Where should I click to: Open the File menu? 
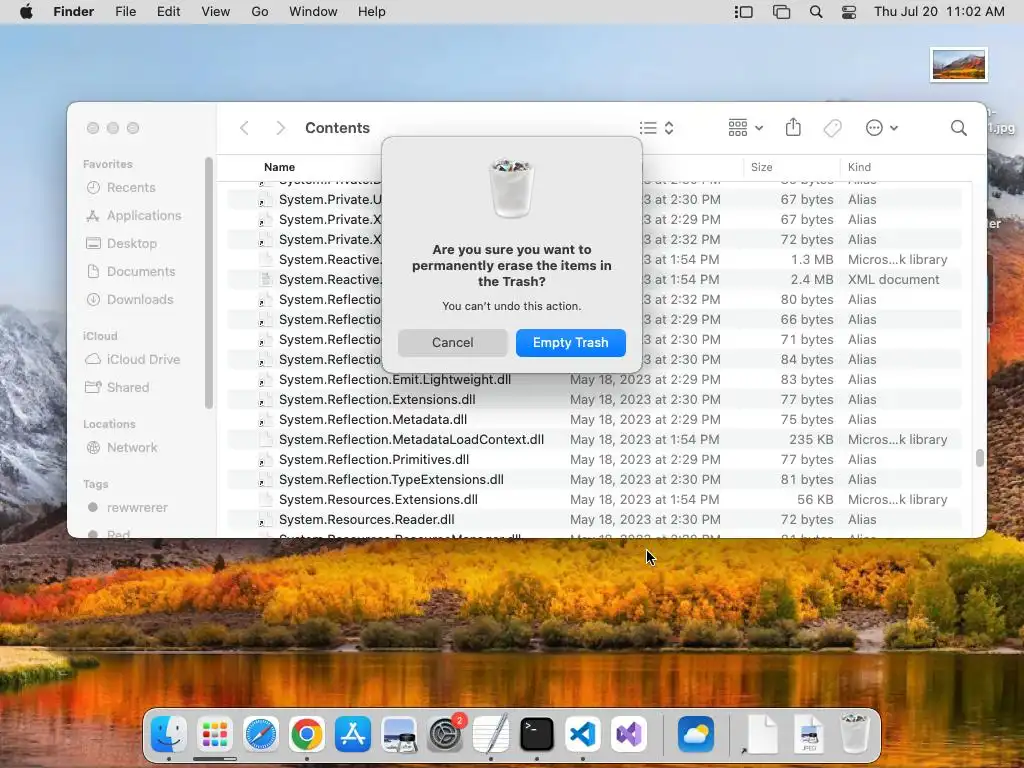(125, 12)
